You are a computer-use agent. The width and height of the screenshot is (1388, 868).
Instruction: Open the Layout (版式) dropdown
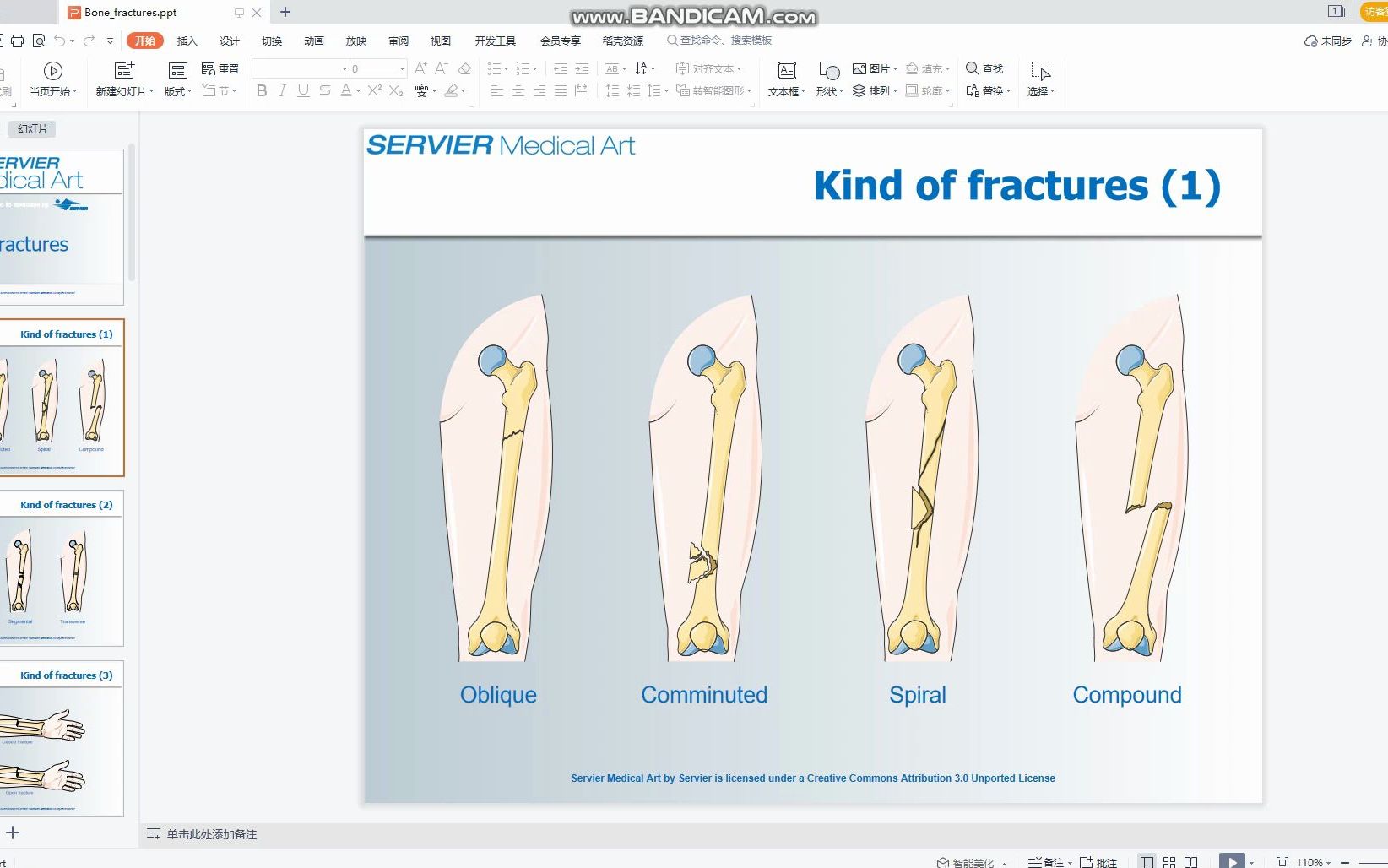178,91
